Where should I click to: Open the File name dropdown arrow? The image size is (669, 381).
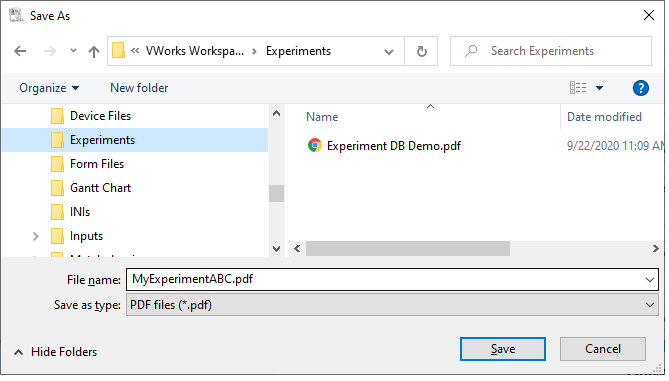pos(650,280)
